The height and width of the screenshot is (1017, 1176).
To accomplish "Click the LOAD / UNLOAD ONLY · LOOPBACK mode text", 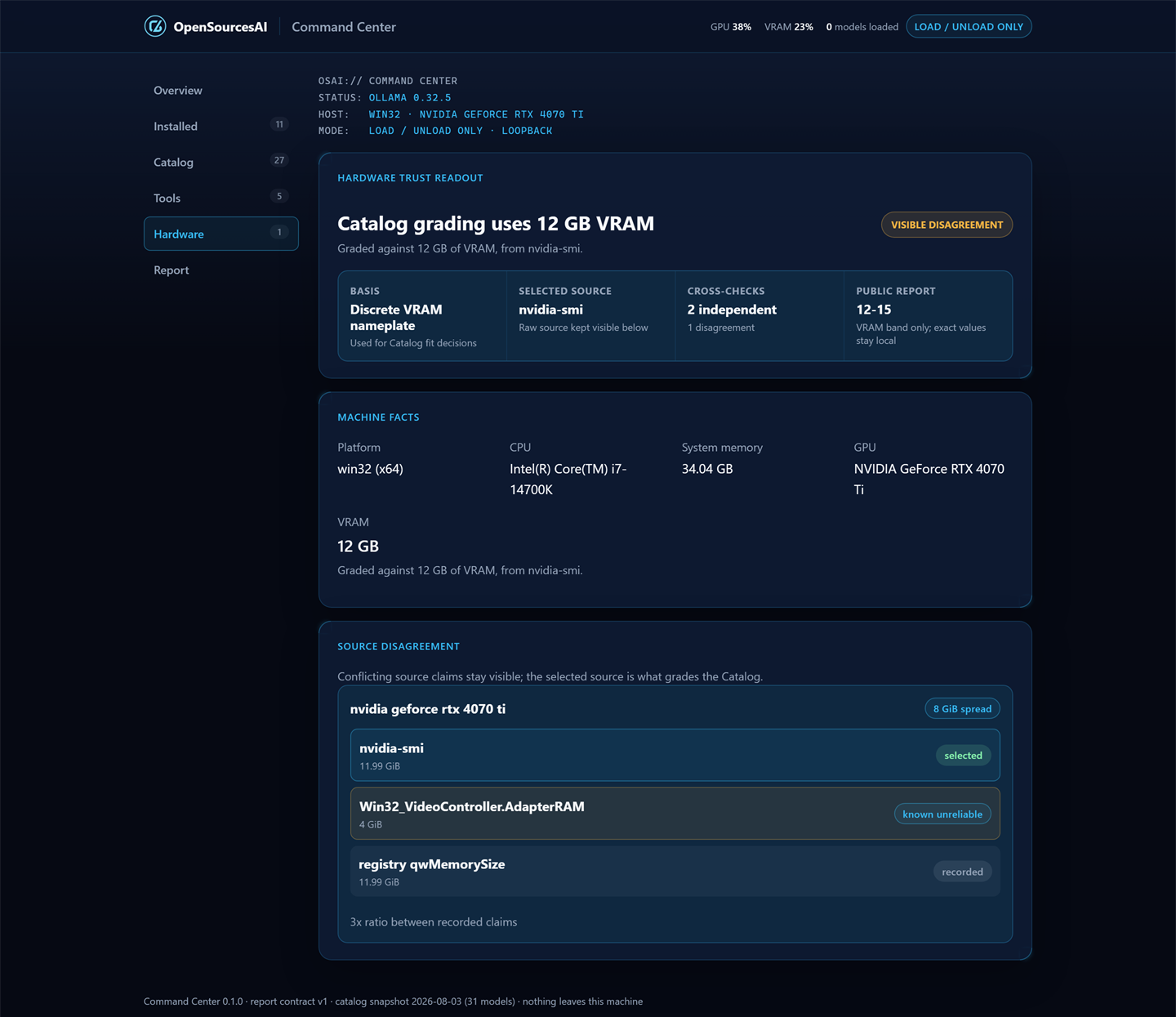I will (461, 131).
